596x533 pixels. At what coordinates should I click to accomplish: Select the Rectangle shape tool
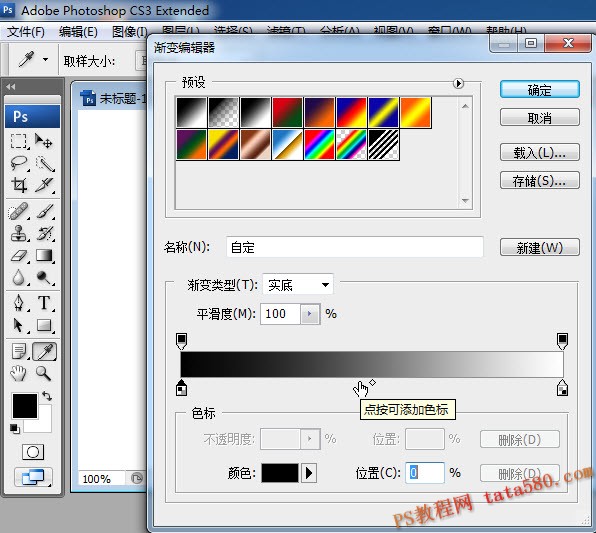click(x=44, y=325)
